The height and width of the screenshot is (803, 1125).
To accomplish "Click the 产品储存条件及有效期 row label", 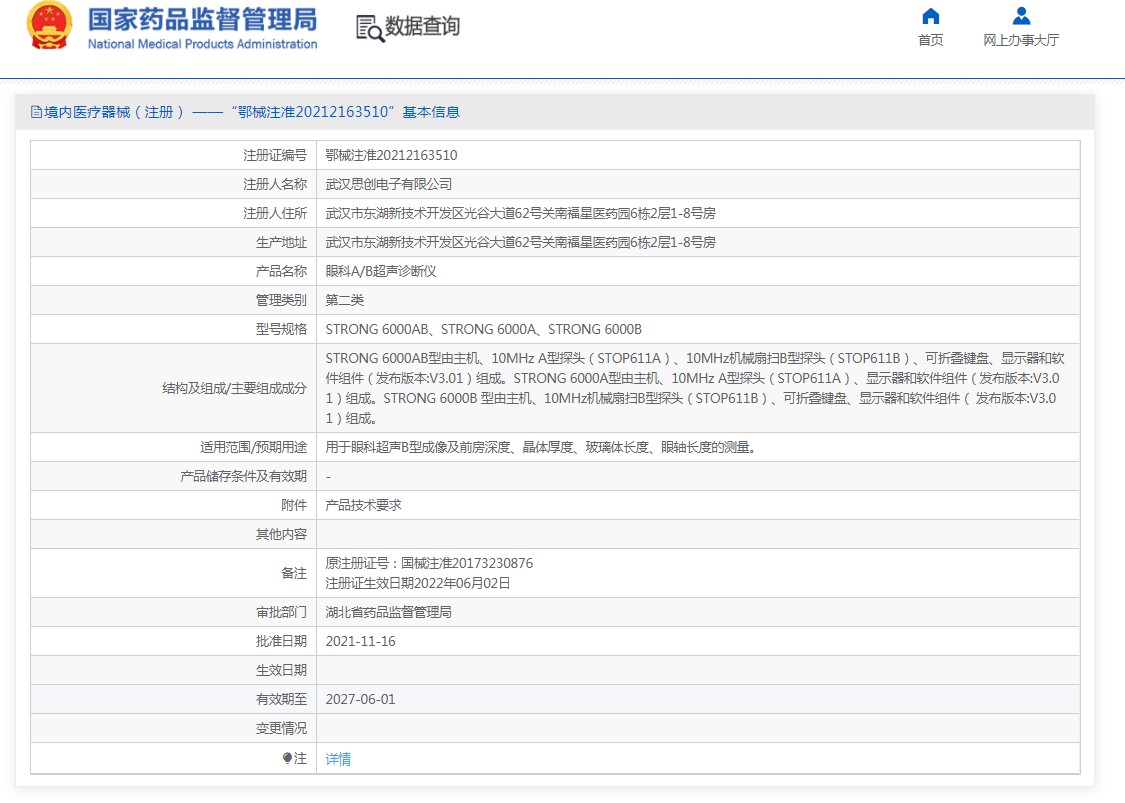I will pos(243,476).
